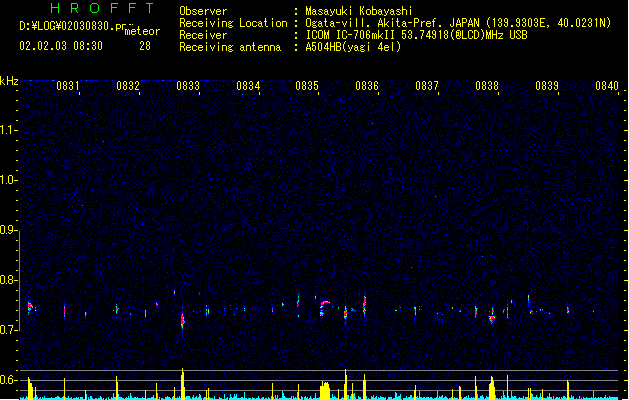Click the Ogata-vill. Akita-Pref. JAPAN location text
The height and width of the screenshot is (400, 629).
tap(458, 23)
